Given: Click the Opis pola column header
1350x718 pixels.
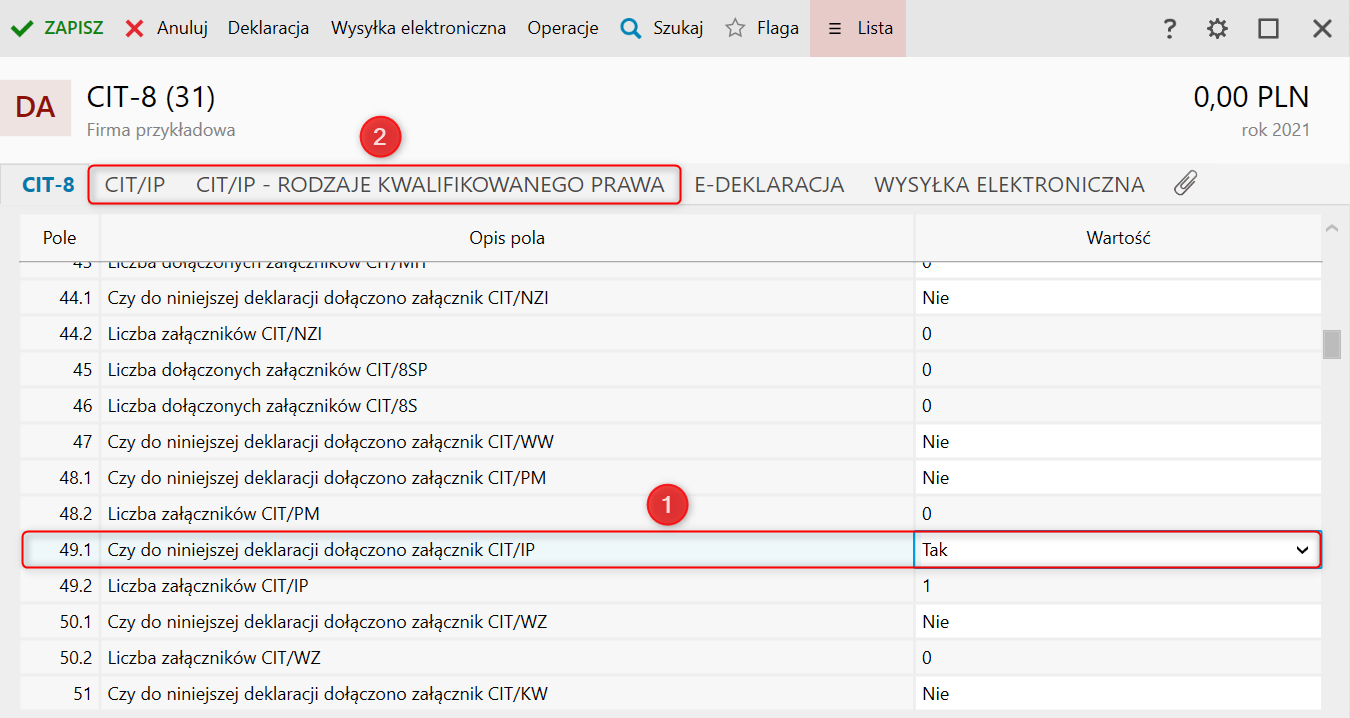Looking at the screenshot, I should click(507, 238).
